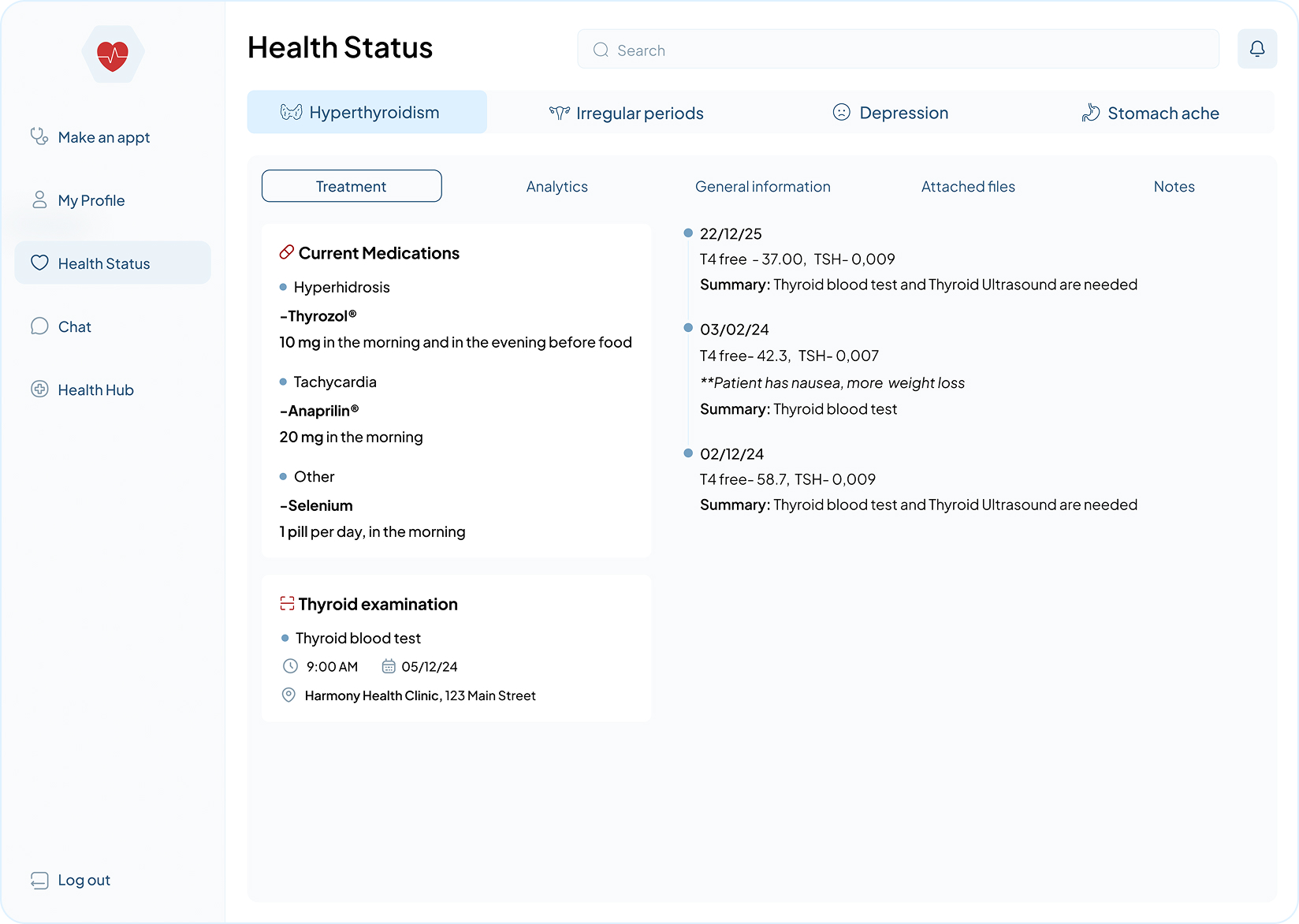
Task: Open notifications with the bell icon
Action: coord(1257,48)
